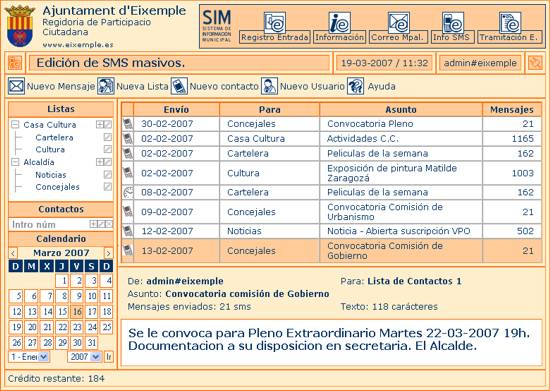This screenshot has width=550, height=391.
Task: Click the Nuevo Mensaje link
Action: pos(61,86)
